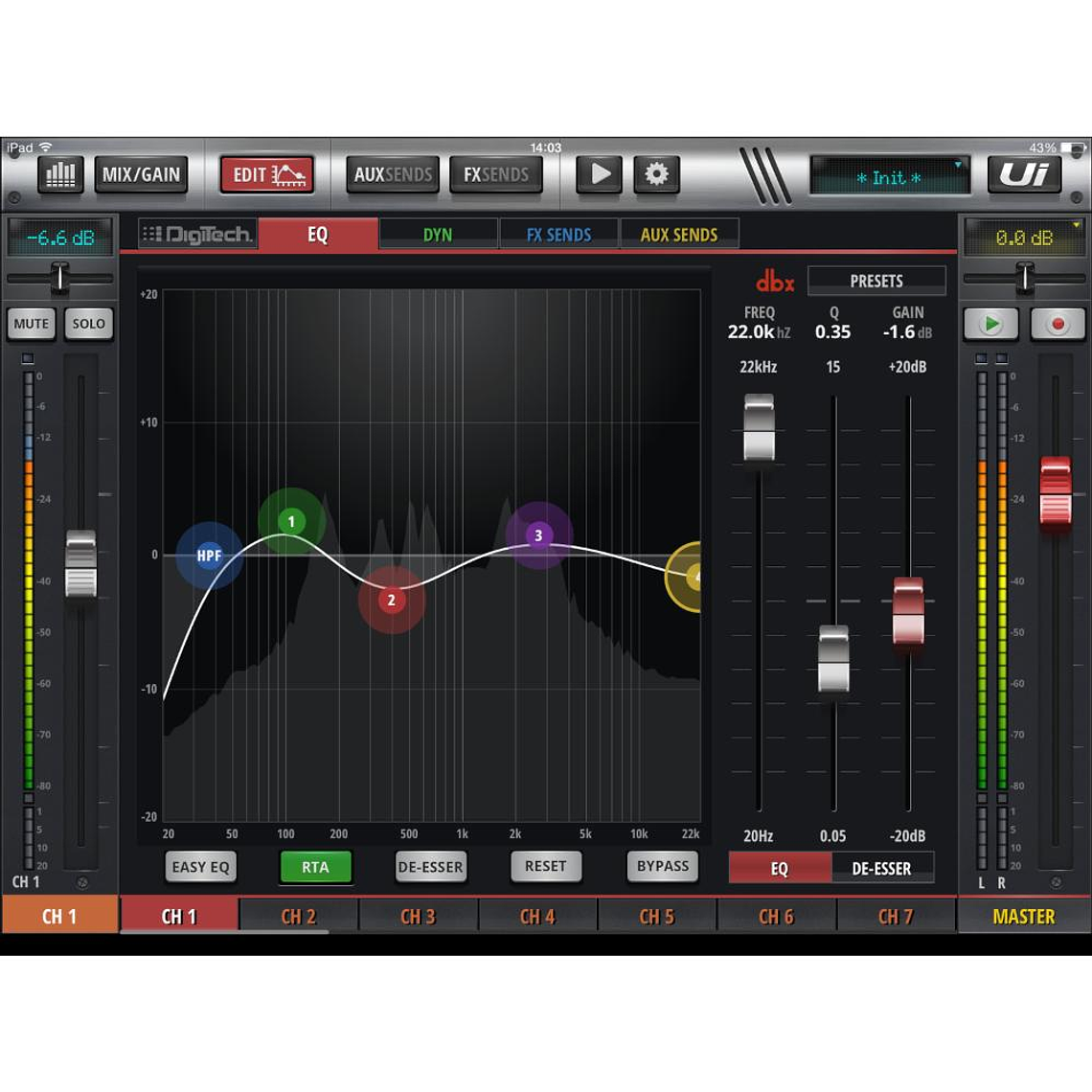Bypass the channel EQ
The width and height of the screenshot is (1092, 1092).
pyautogui.click(x=662, y=867)
